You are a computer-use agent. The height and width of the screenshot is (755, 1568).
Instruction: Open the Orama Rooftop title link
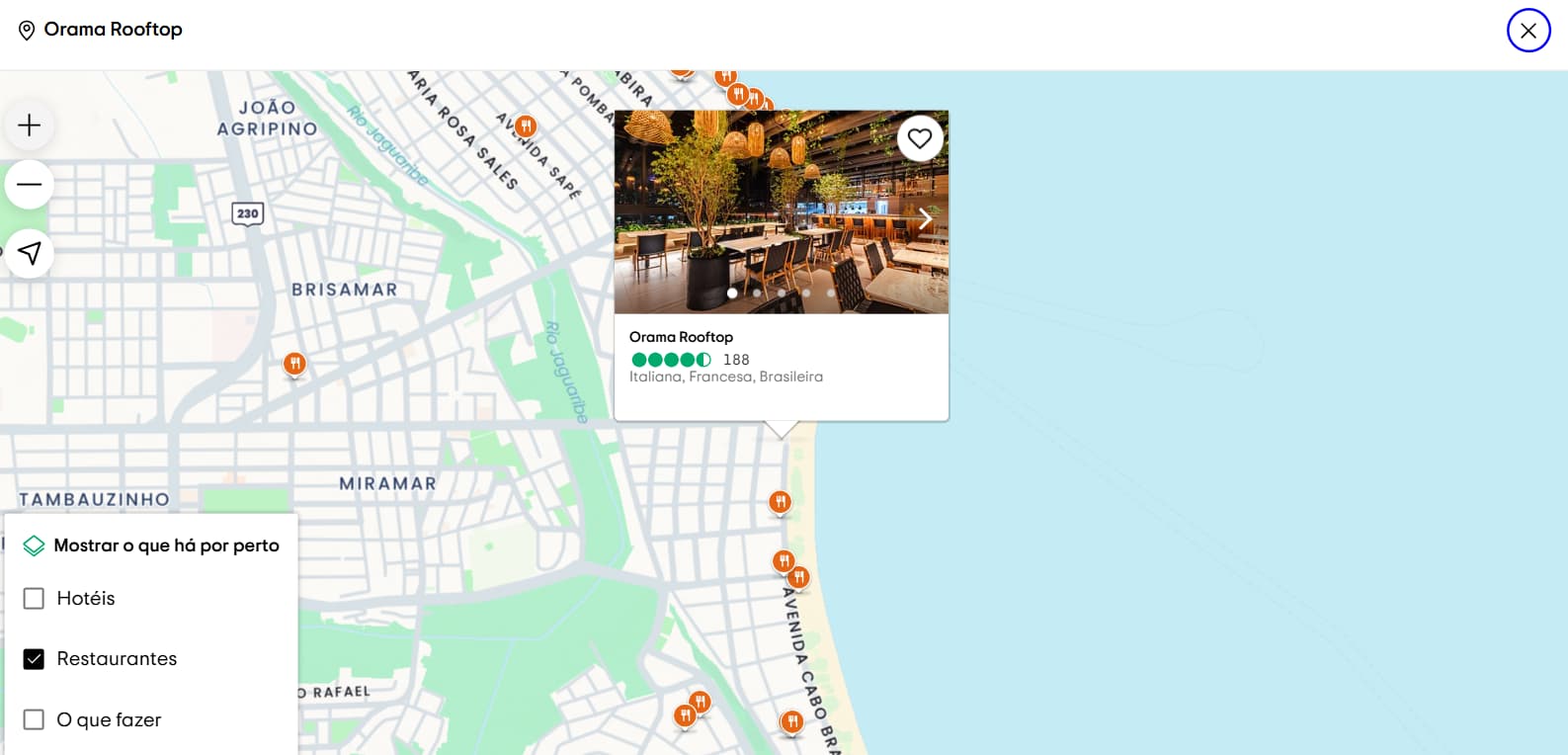click(681, 337)
